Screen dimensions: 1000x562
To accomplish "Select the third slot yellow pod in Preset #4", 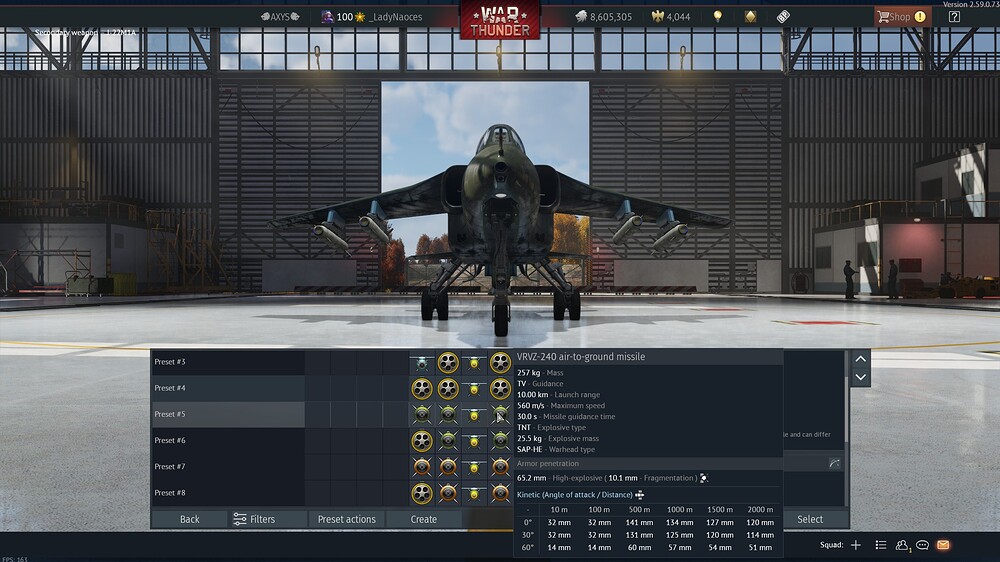I will pos(474,388).
